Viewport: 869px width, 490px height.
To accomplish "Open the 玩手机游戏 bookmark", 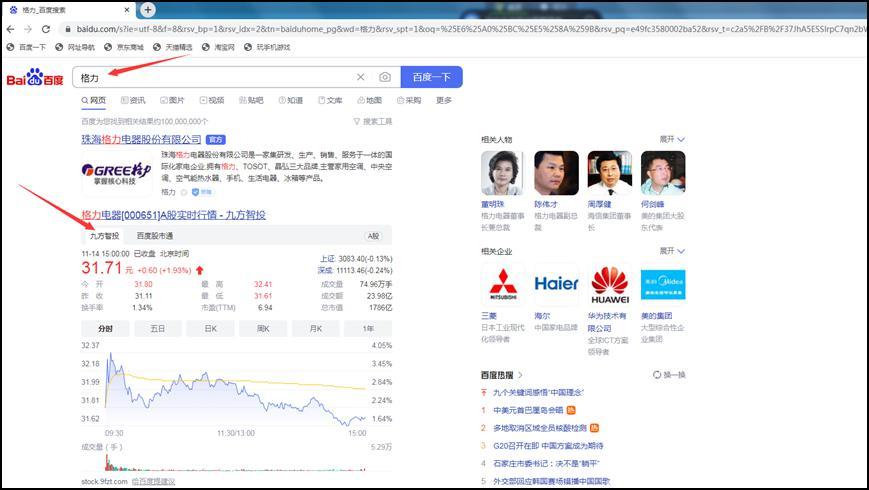I will coord(267,47).
